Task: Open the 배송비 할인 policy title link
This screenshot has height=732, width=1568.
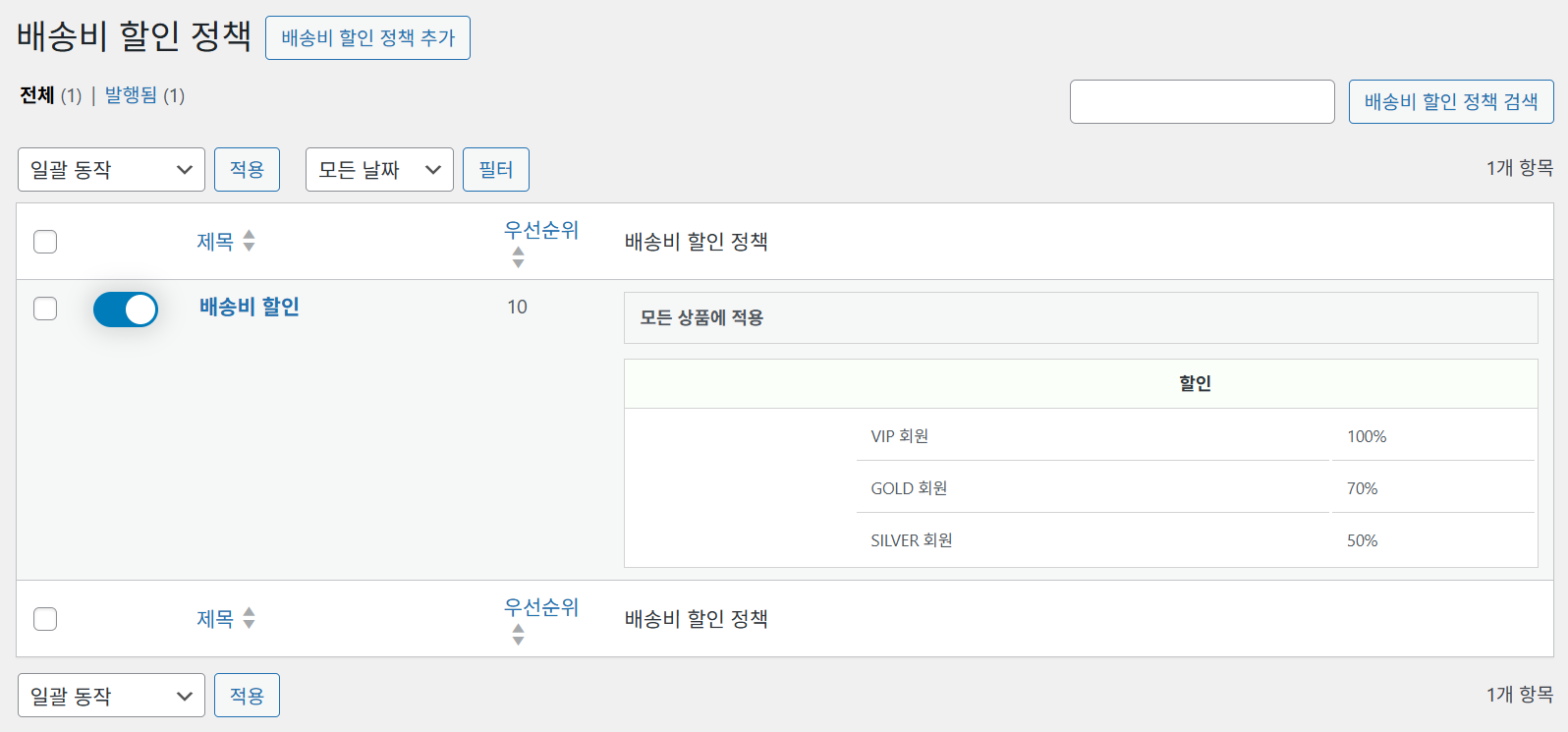Action: click(250, 307)
